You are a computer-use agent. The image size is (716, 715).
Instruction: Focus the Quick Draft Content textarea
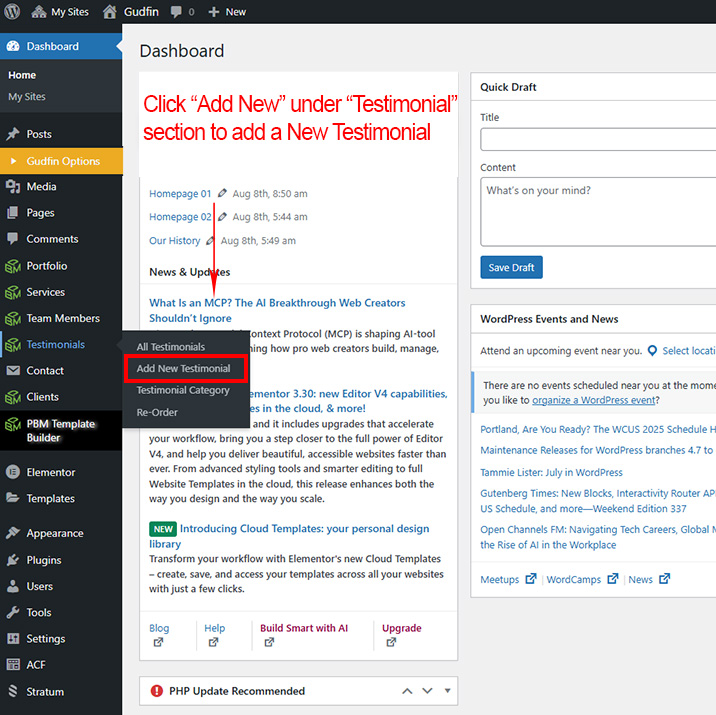[x=598, y=212]
